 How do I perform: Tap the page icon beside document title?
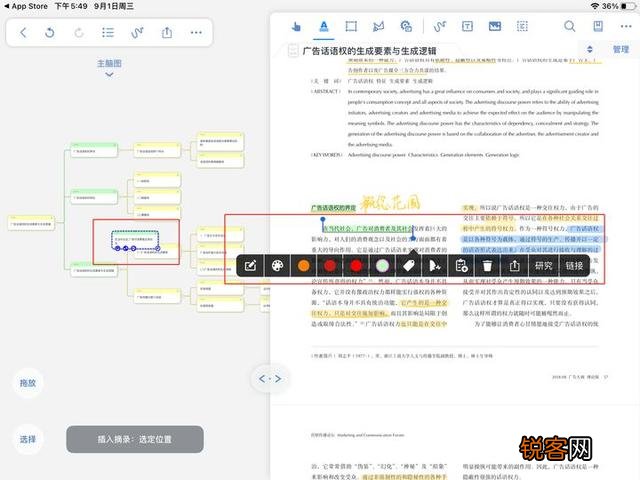click(x=293, y=51)
